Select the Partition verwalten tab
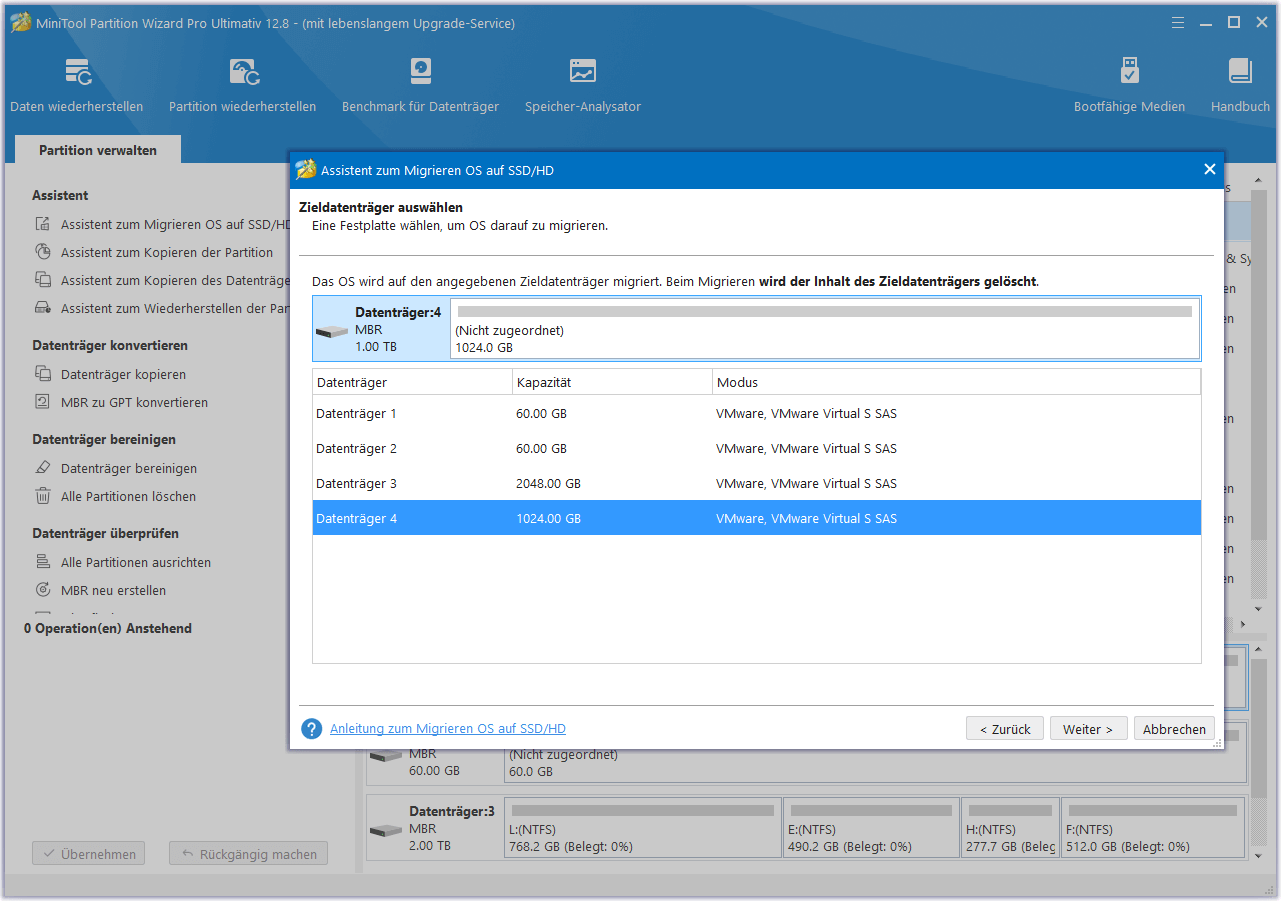Image resolution: width=1282 pixels, height=902 pixels. coord(98,150)
